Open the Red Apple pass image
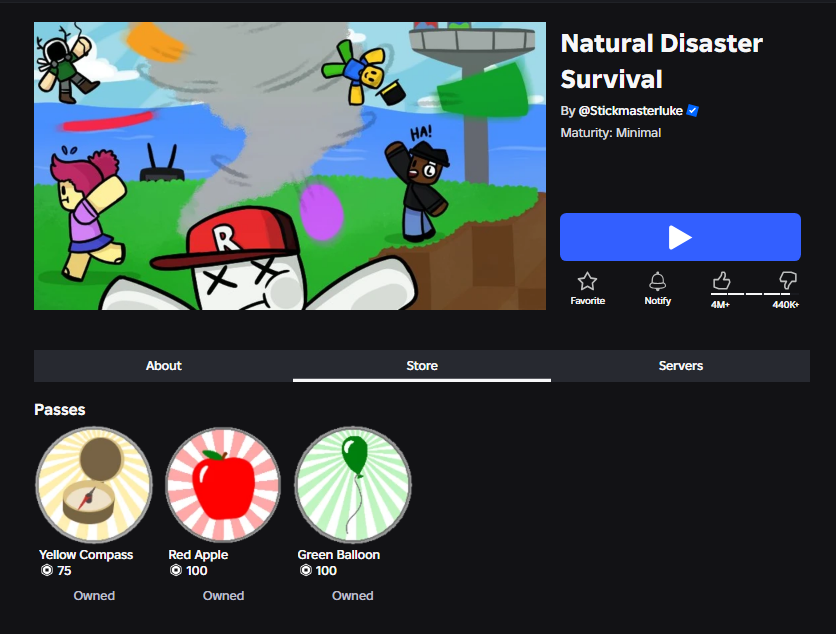 (x=223, y=485)
